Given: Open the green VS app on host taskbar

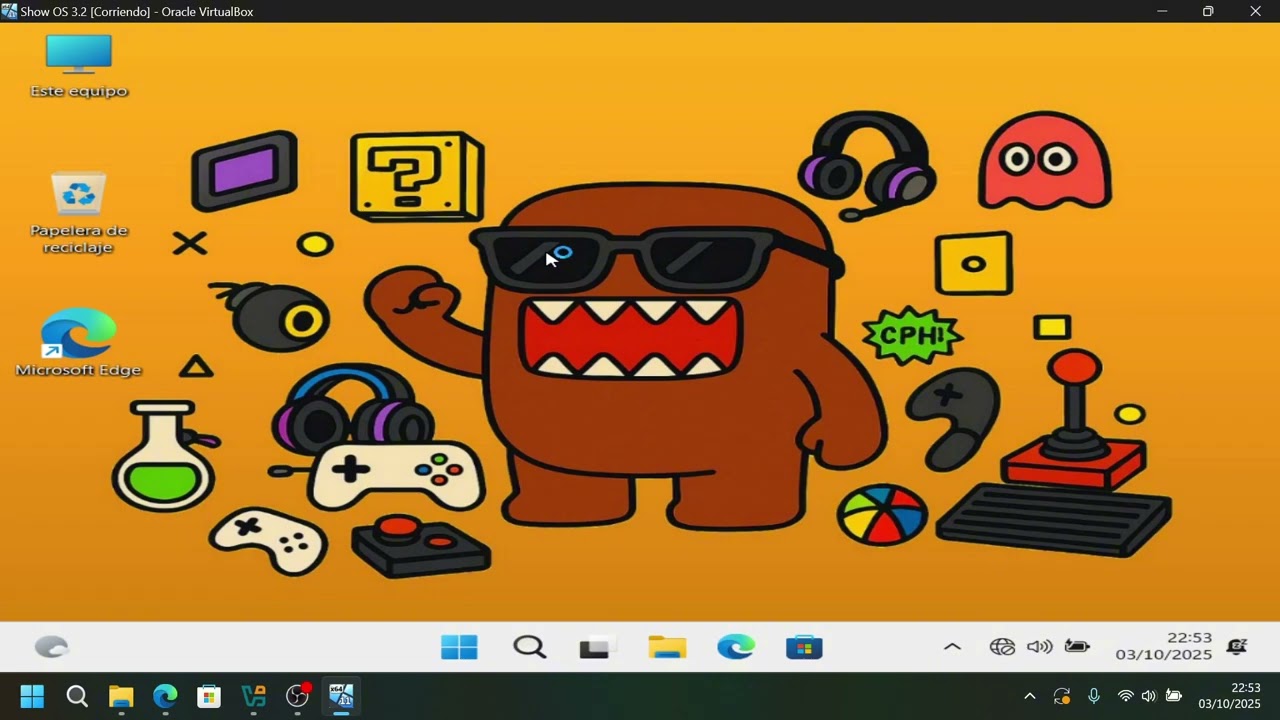Looking at the screenshot, I should pos(254,696).
